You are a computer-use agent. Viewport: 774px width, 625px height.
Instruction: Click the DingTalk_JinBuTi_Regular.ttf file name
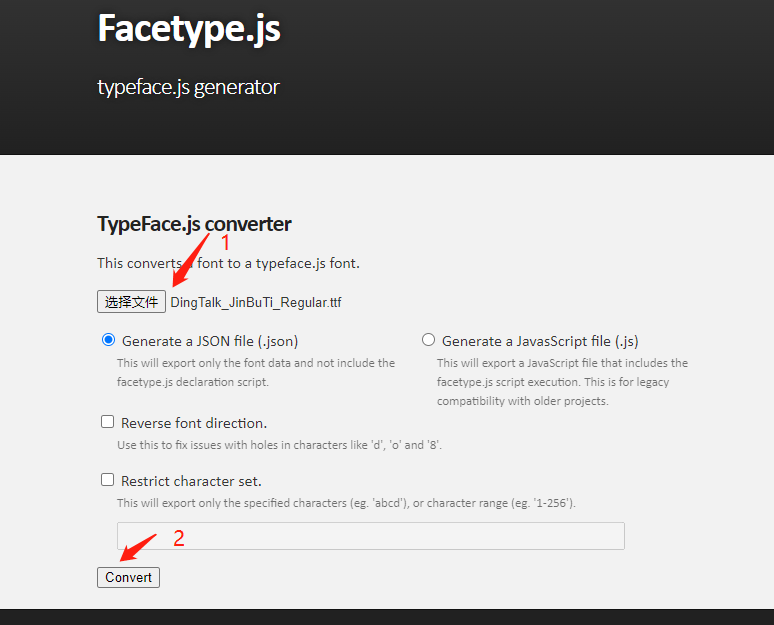[256, 302]
